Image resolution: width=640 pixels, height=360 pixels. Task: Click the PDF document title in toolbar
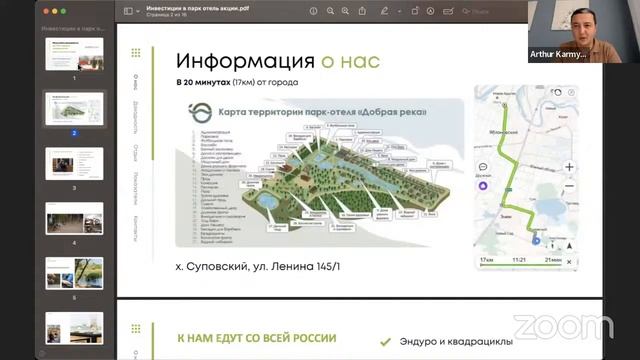click(x=198, y=8)
